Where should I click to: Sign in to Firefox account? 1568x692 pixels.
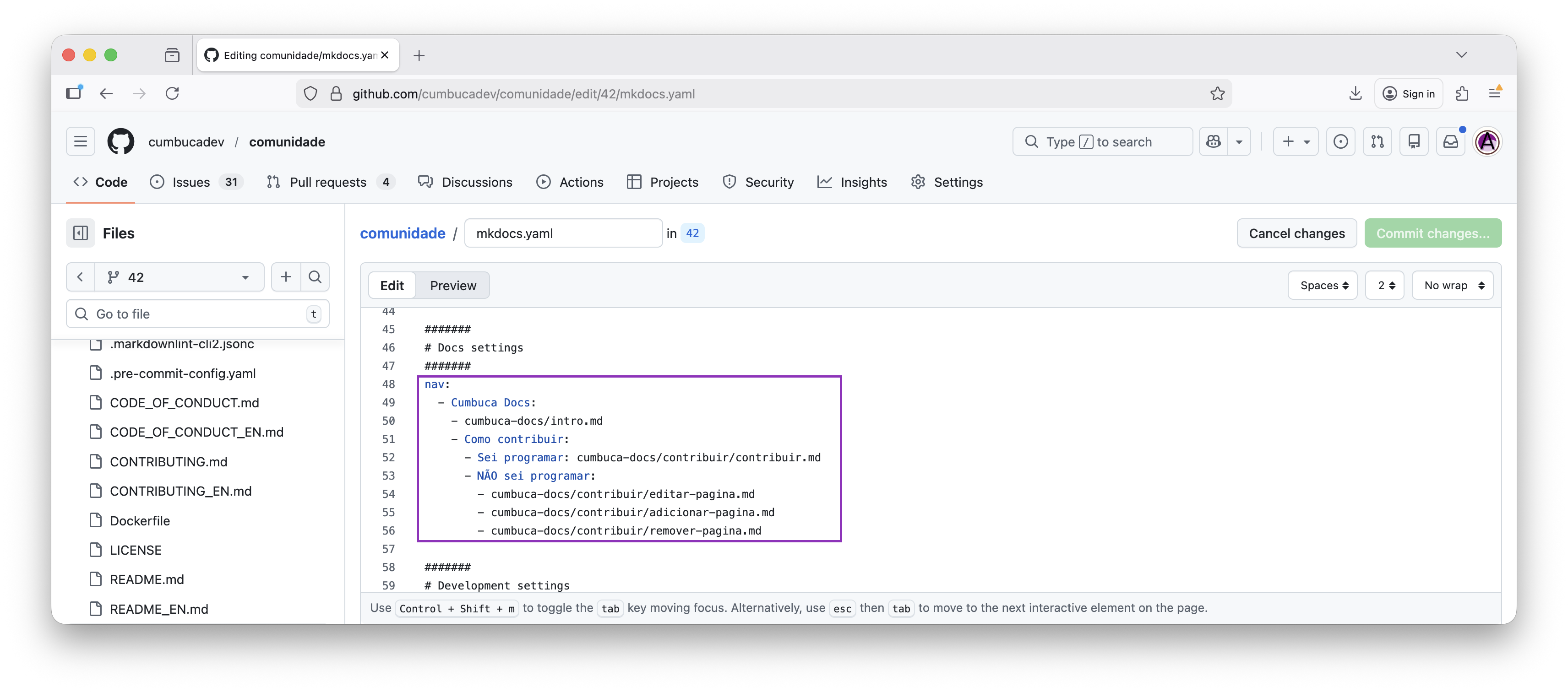pyautogui.click(x=1409, y=94)
